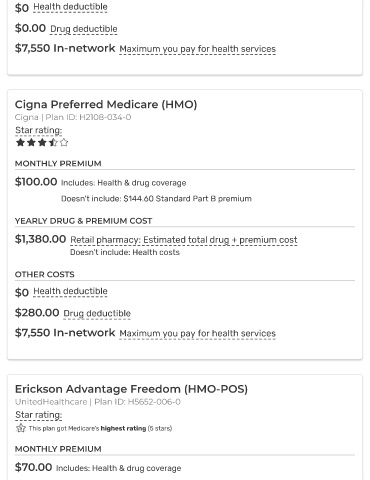This screenshot has height=480, width=370.
Task: Click the $100.00 monthly premium amount
Action: [x=36, y=182]
